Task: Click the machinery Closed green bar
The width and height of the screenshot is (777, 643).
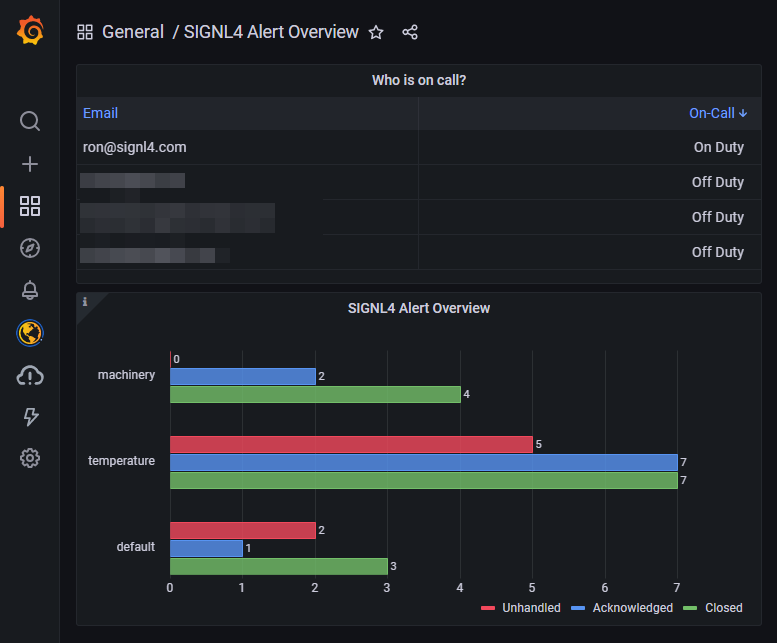Action: (x=315, y=394)
